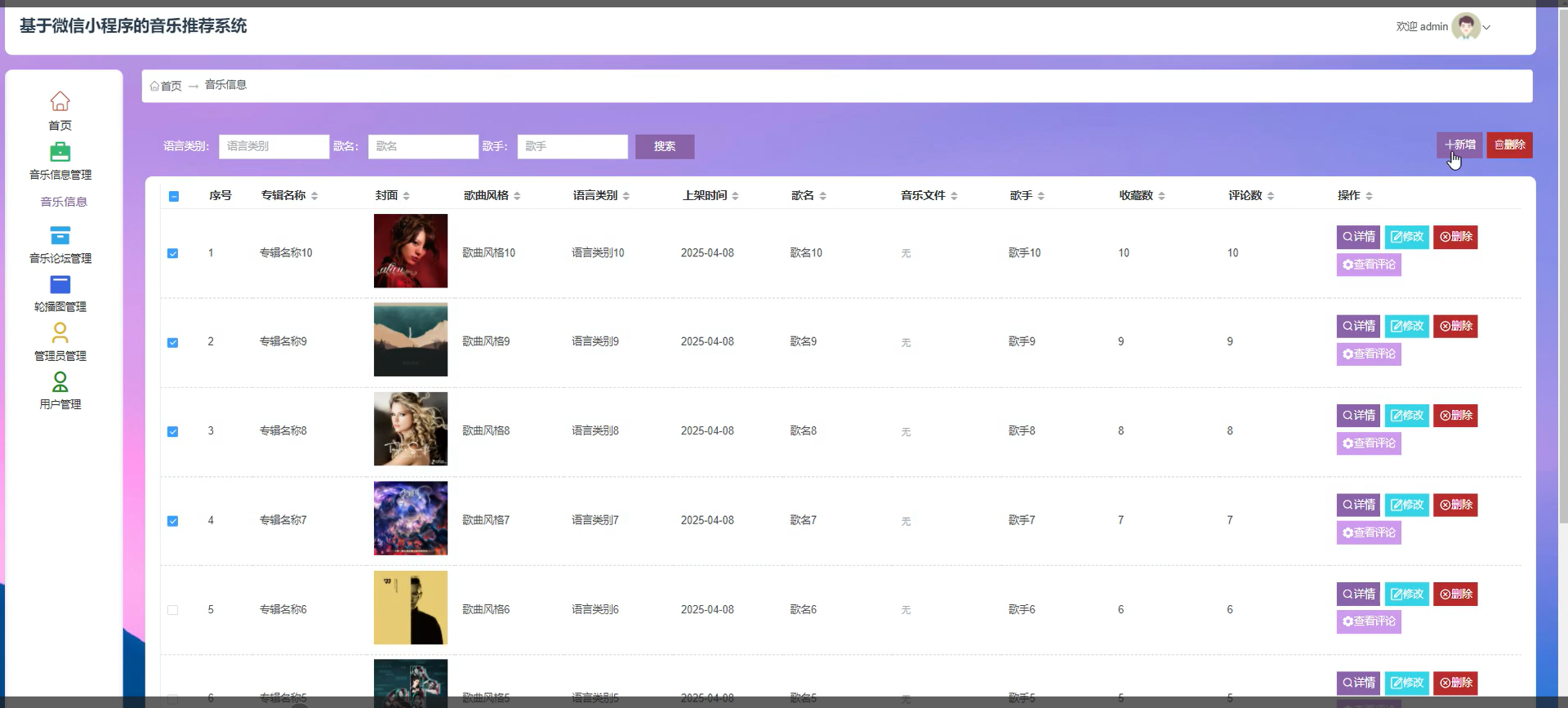Sort by 歌曲风格 column arrows
The width and height of the screenshot is (1568, 708).
[517, 196]
